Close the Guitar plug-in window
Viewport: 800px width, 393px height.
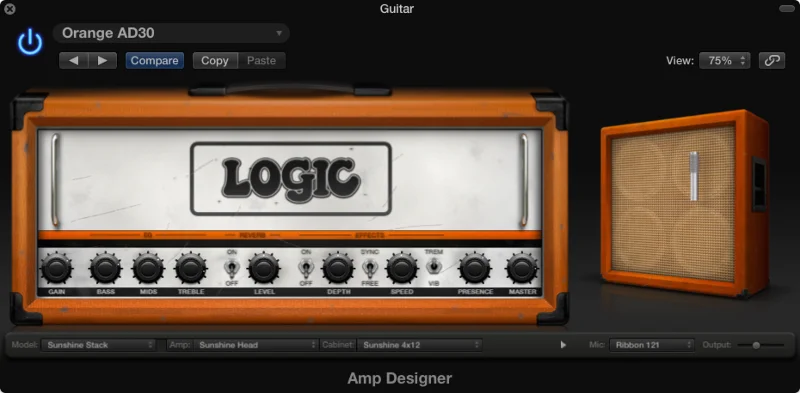click(9, 9)
